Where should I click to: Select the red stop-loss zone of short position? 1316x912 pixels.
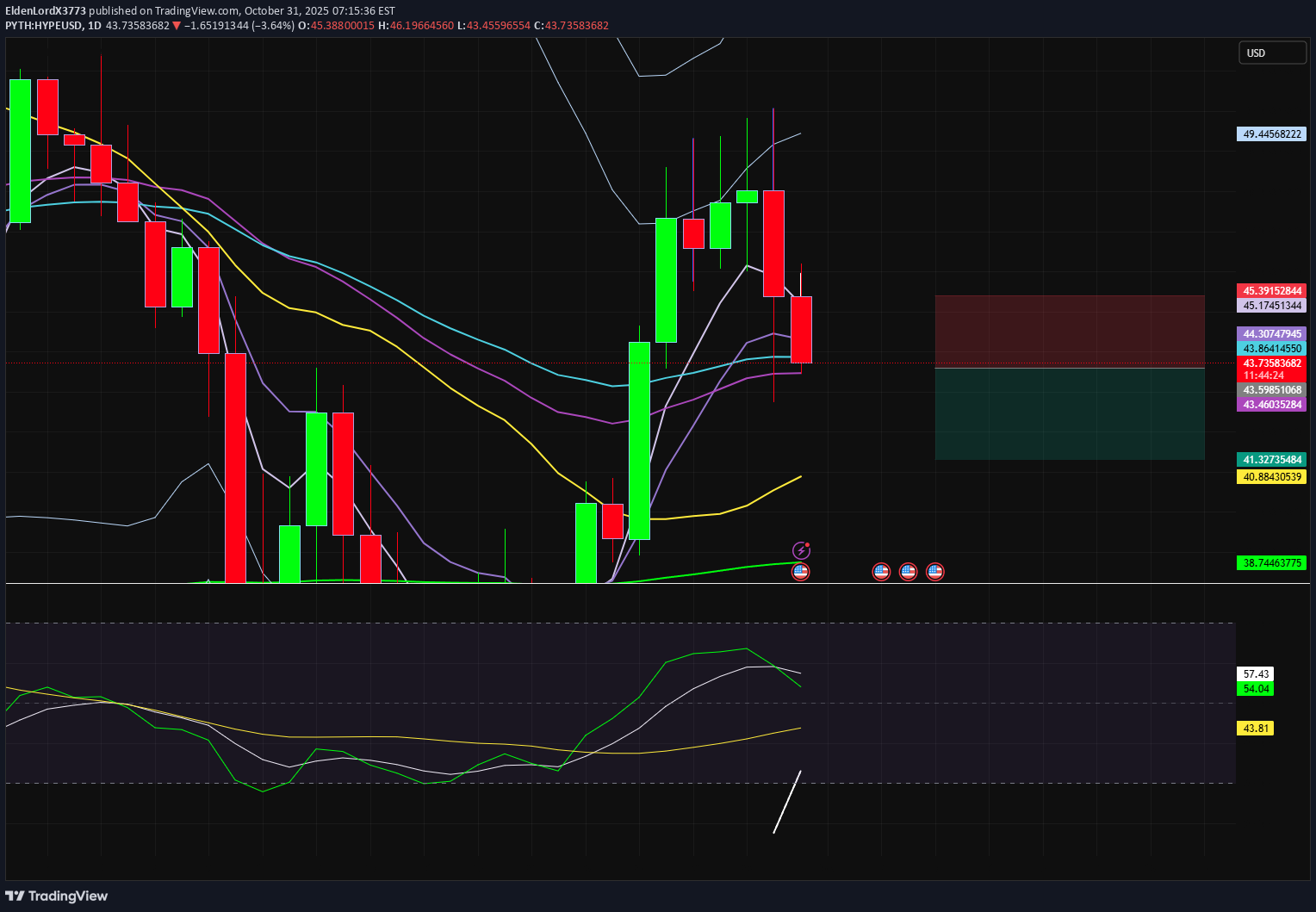click(x=1069, y=332)
